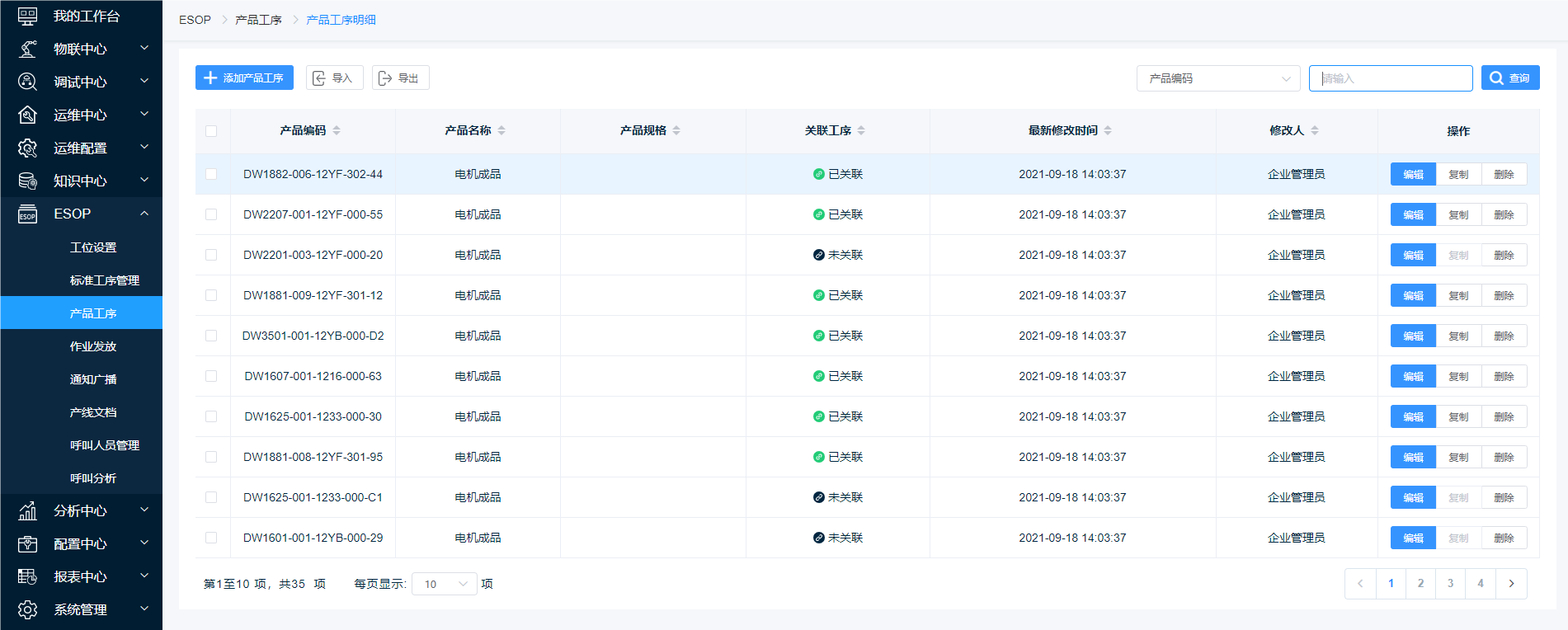This screenshot has width=1568, height=630.
Task: Click the 物联中心 robot arm icon
Action: [27, 49]
